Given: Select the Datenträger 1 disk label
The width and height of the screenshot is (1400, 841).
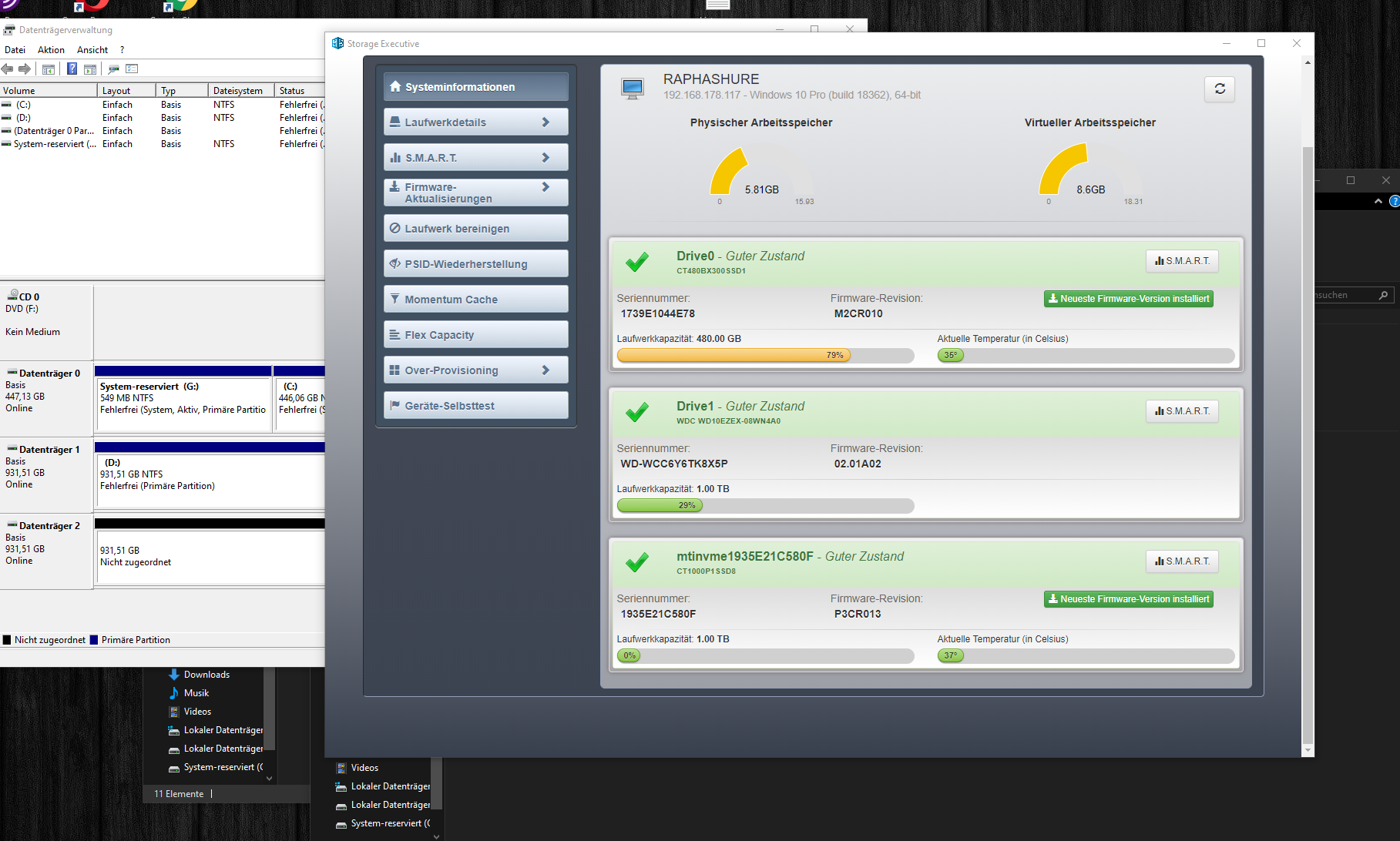Looking at the screenshot, I should (46, 474).
